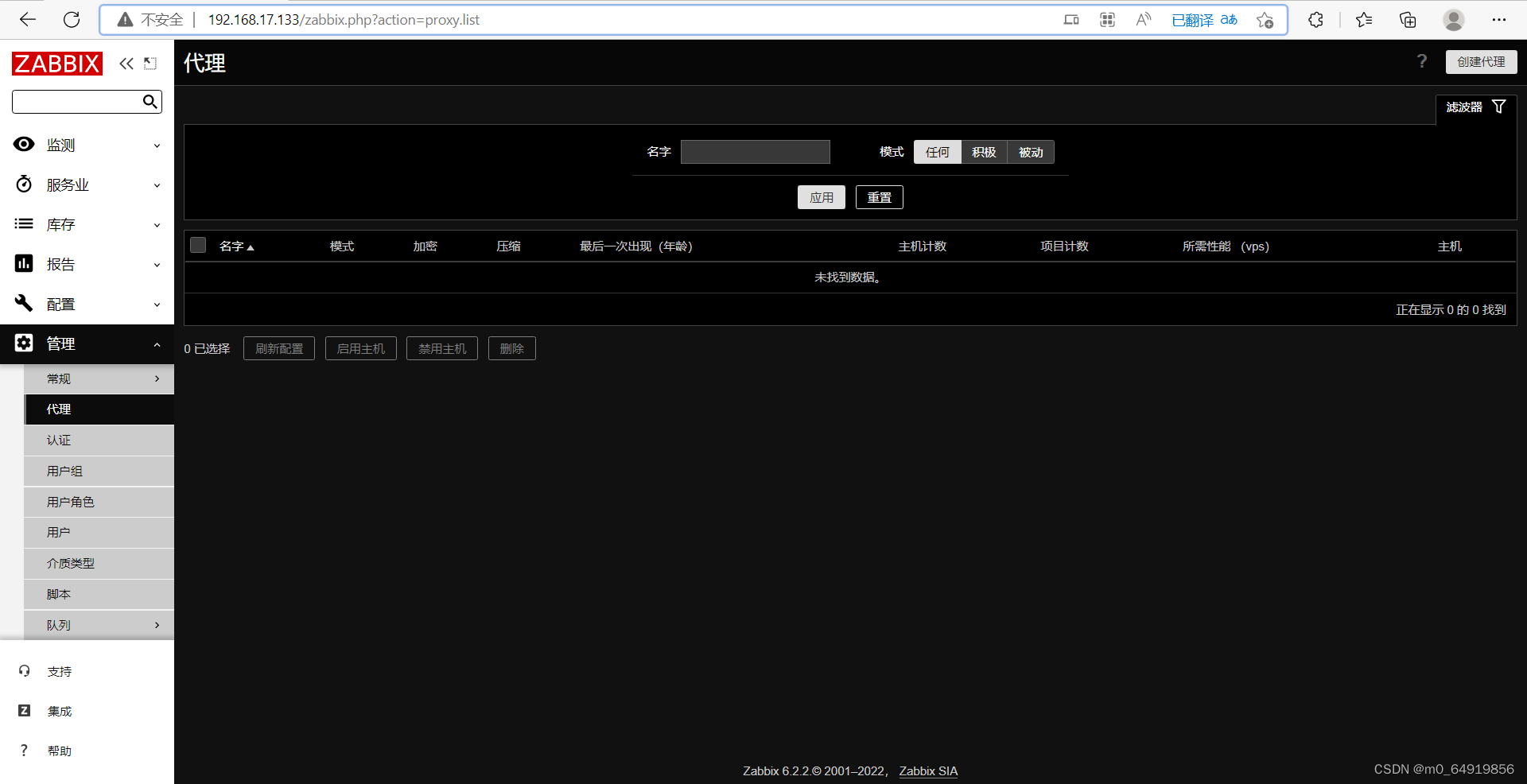Click the 配置 wrench icon
This screenshot has height=784, width=1527.
(x=24, y=303)
